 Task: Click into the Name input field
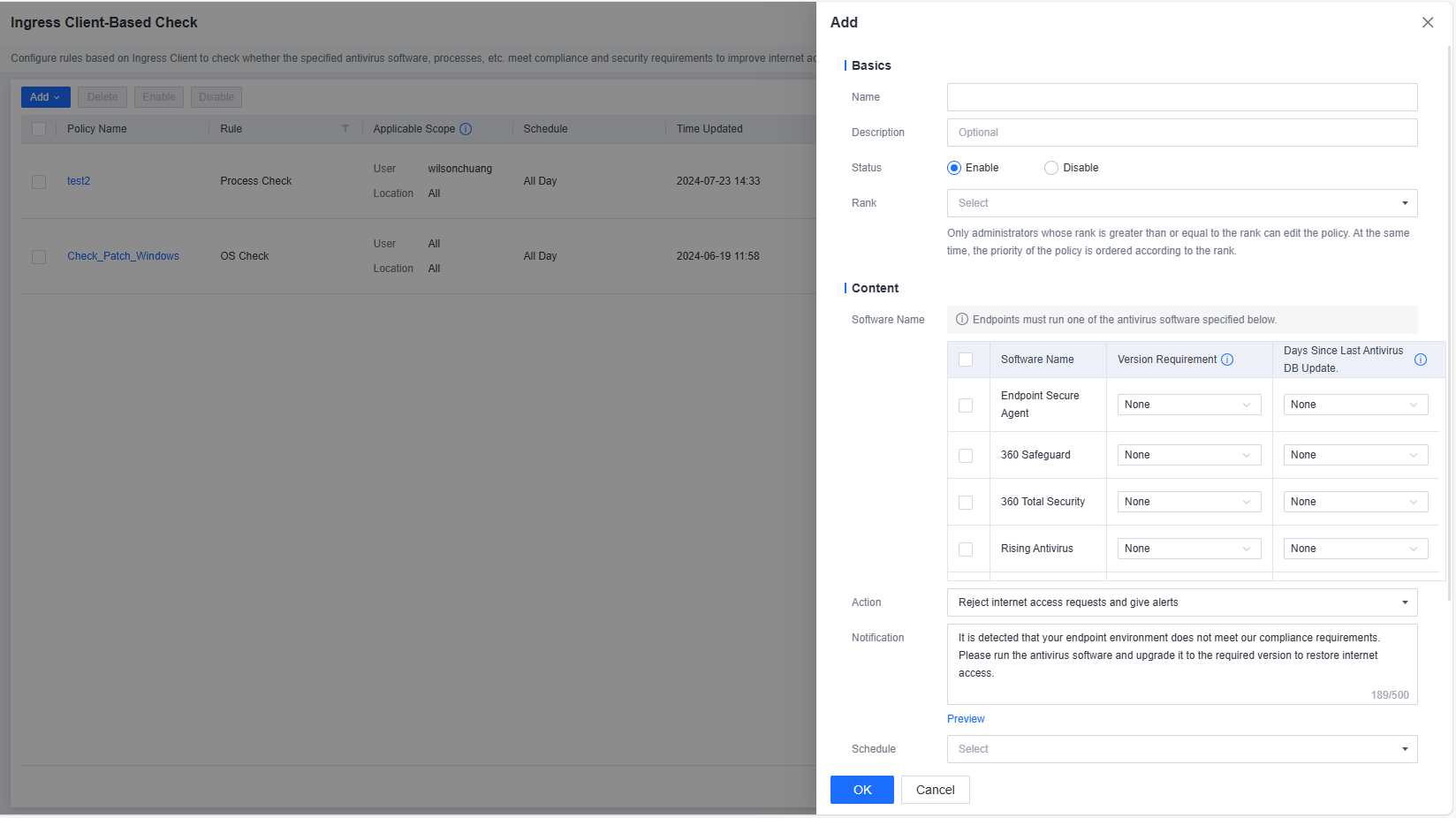coord(1182,97)
